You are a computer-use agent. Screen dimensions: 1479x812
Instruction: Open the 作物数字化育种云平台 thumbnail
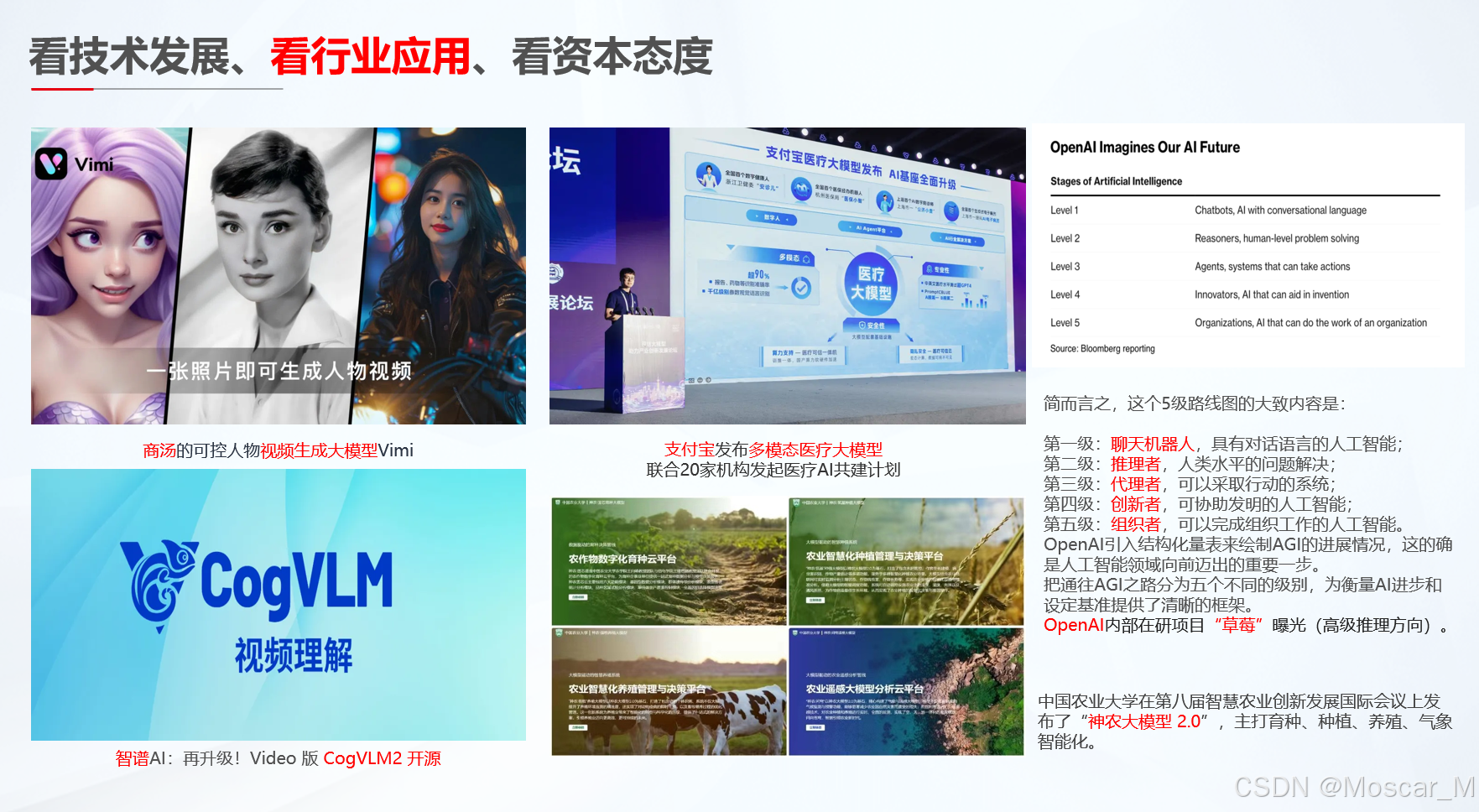coord(669,561)
